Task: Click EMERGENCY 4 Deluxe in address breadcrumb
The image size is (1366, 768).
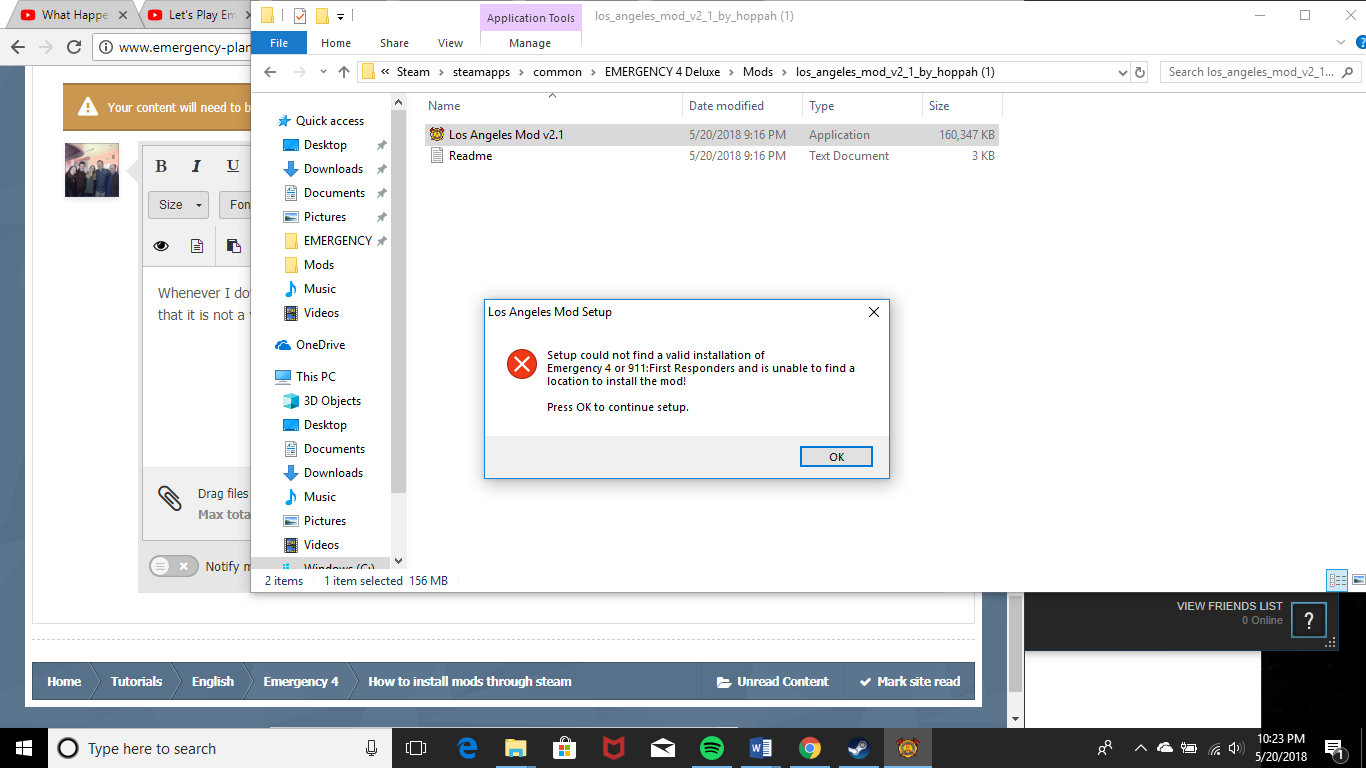Action: click(x=662, y=72)
